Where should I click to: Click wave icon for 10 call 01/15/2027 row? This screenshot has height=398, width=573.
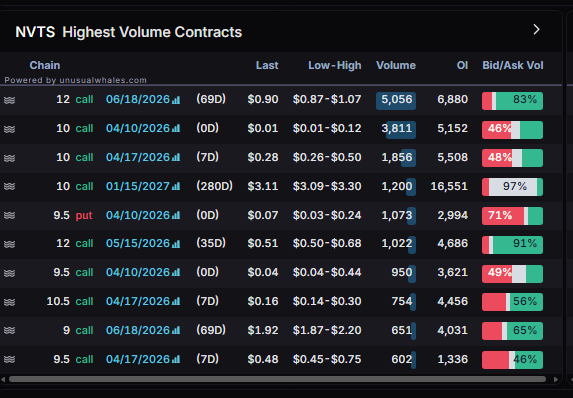tap(10, 186)
